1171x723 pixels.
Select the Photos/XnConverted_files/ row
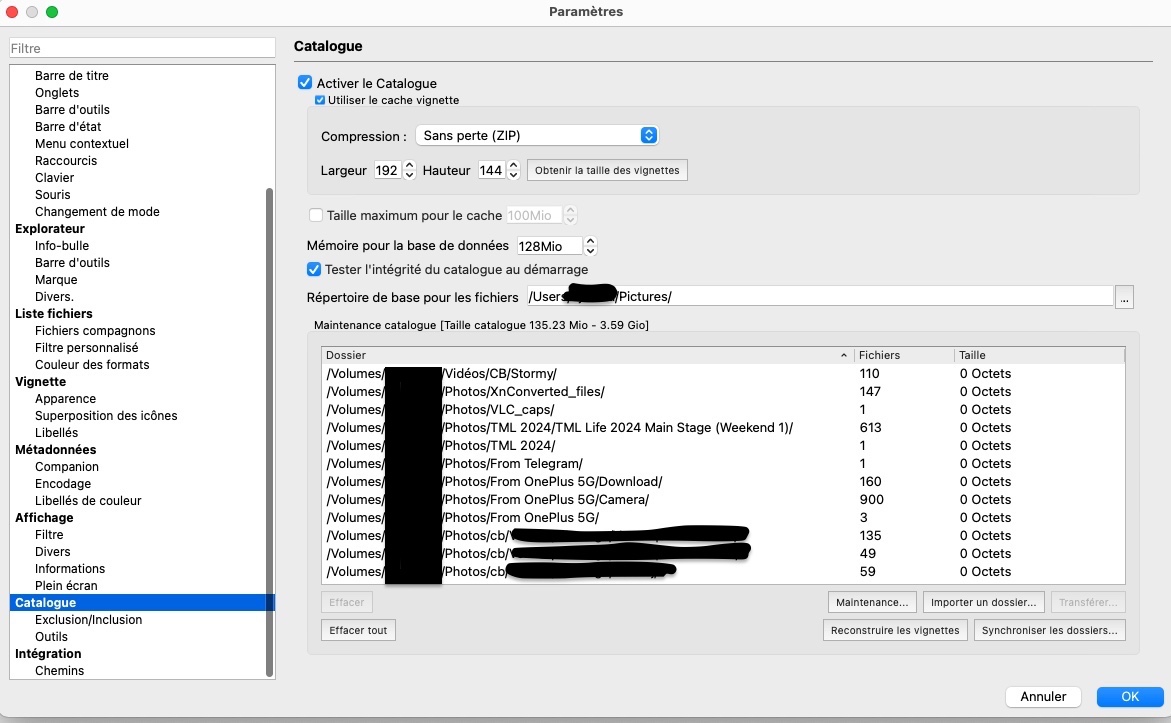(x=723, y=391)
